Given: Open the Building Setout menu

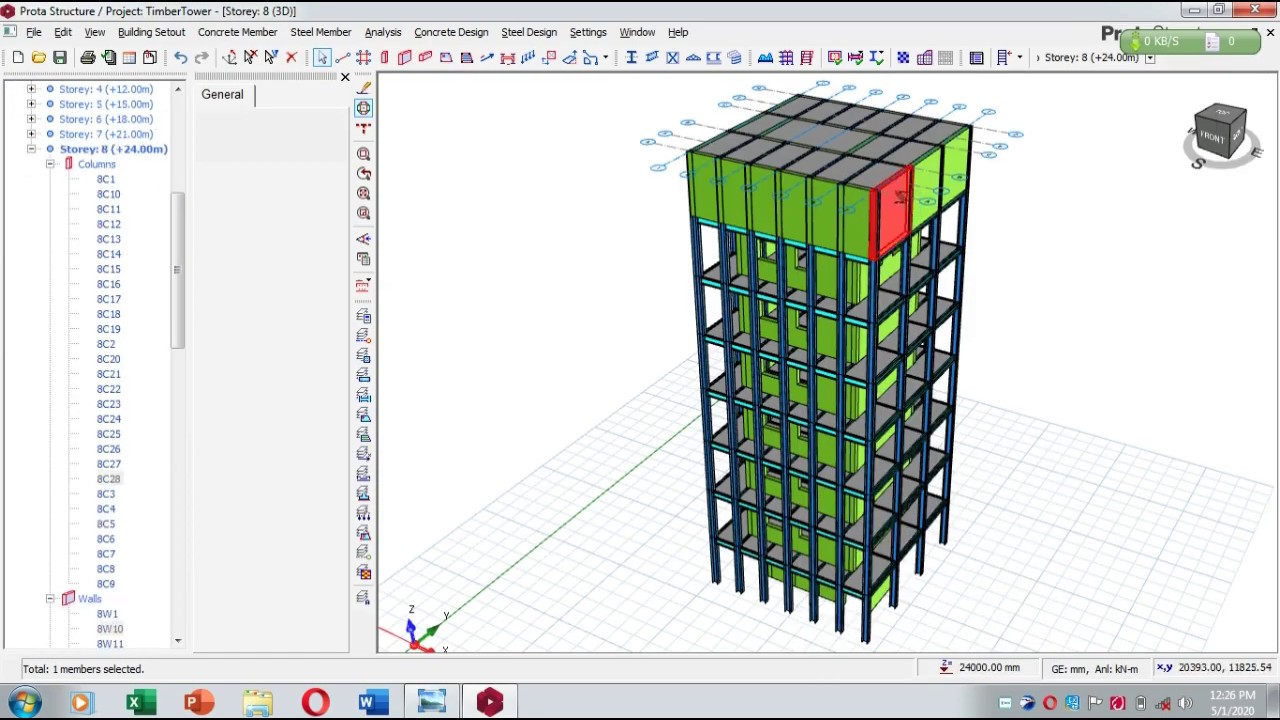Looking at the screenshot, I should click(x=151, y=32).
